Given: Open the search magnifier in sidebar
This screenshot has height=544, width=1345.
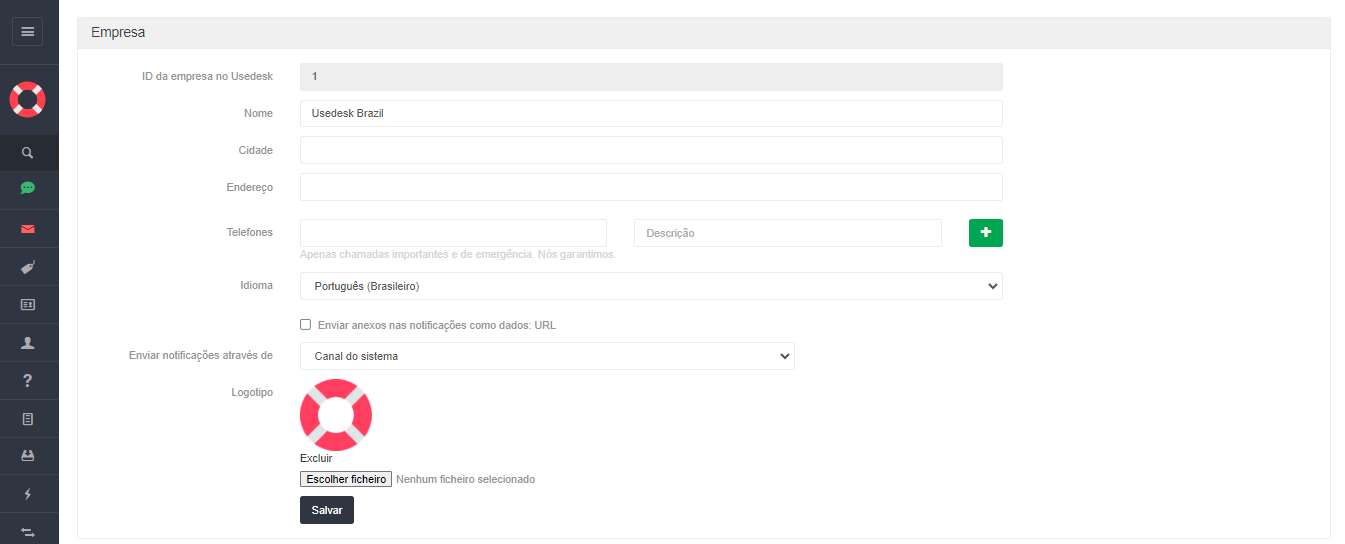Looking at the screenshot, I should coord(28,153).
